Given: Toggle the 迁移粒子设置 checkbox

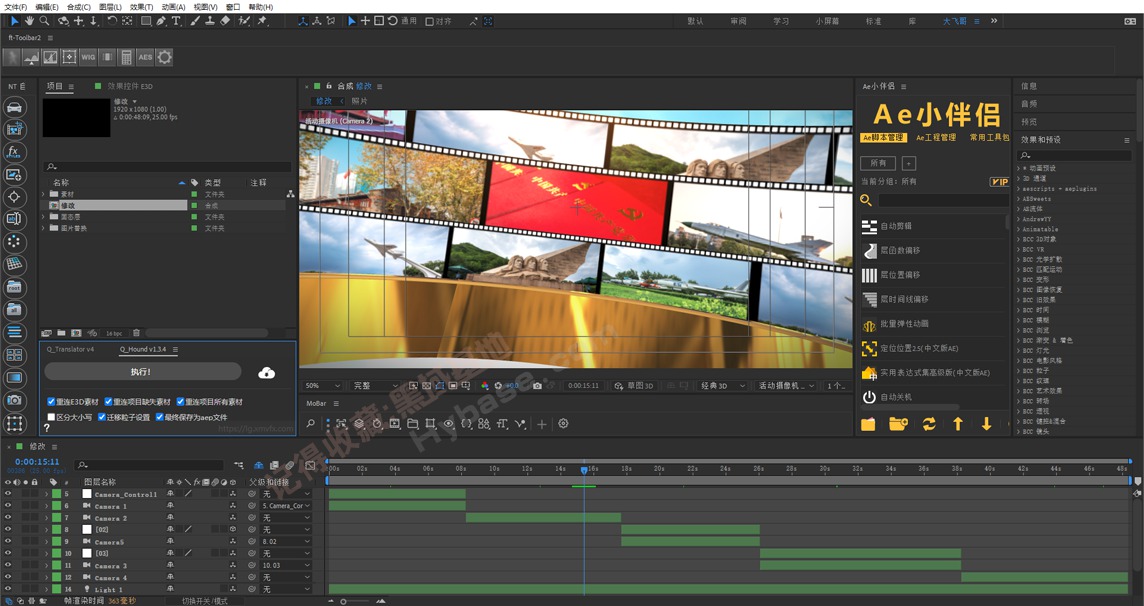Looking at the screenshot, I should click(x=101, y=417).
